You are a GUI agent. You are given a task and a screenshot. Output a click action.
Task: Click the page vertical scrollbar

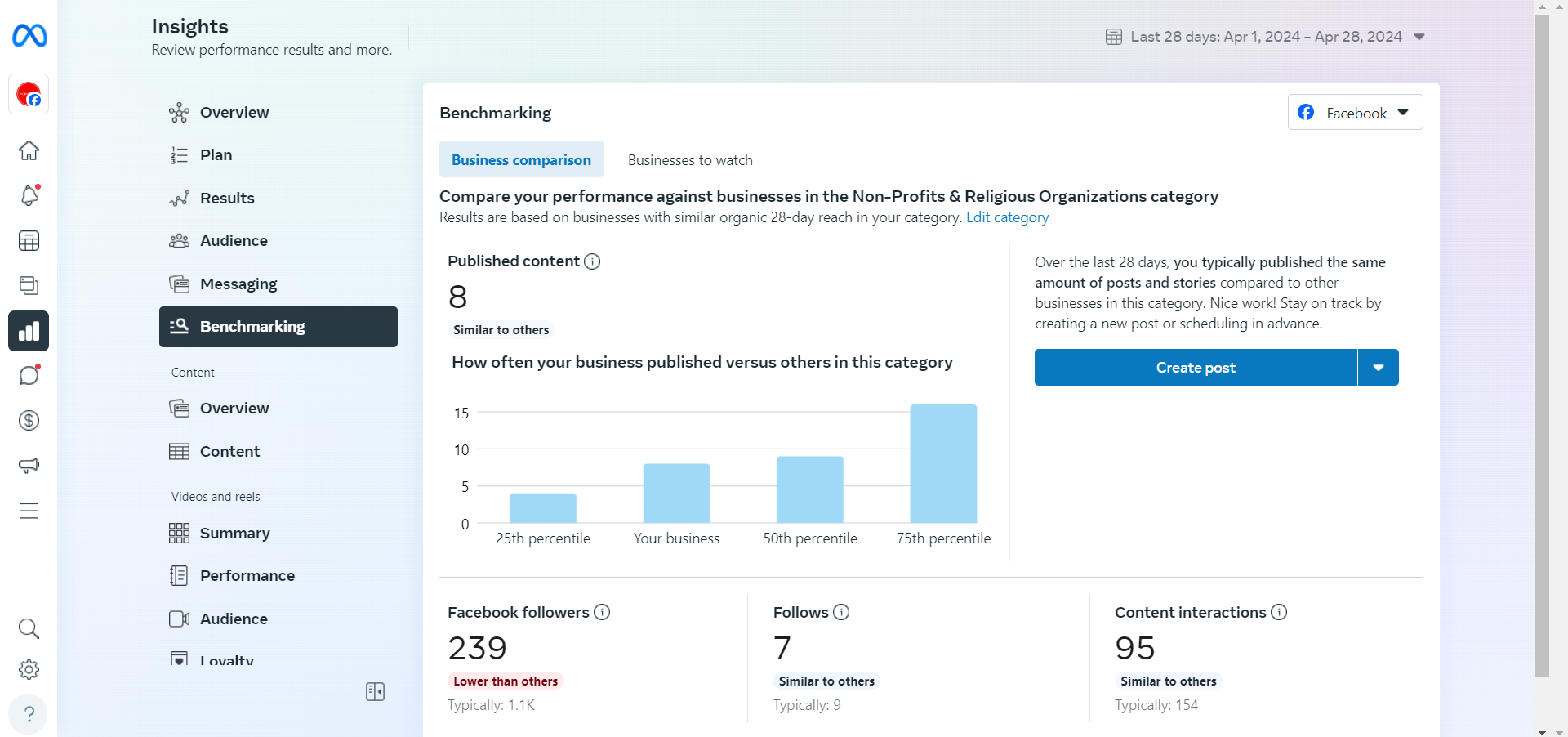point(1542,343)
